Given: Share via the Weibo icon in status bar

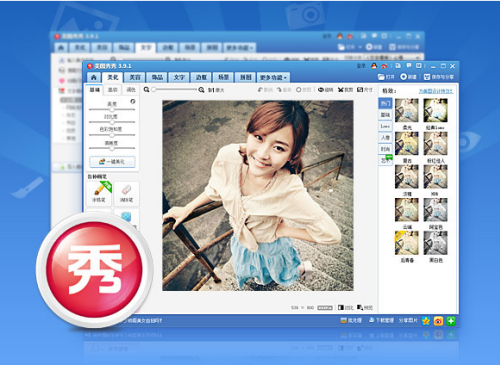Looking at the screenshot, I should (x=438, y=321).
